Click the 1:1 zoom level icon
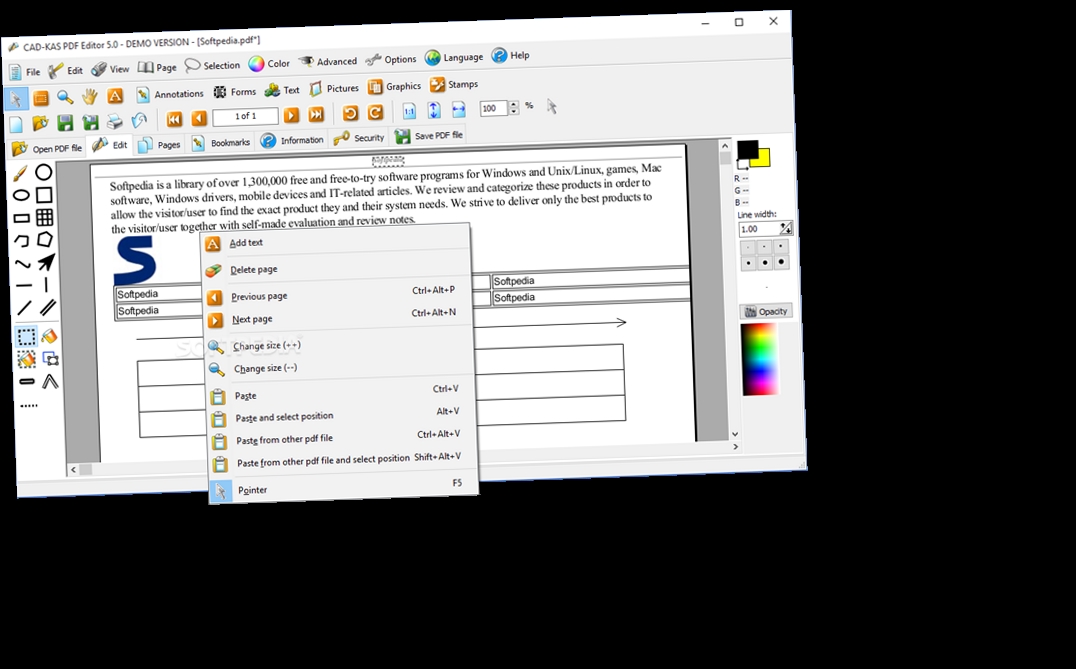 409,110
